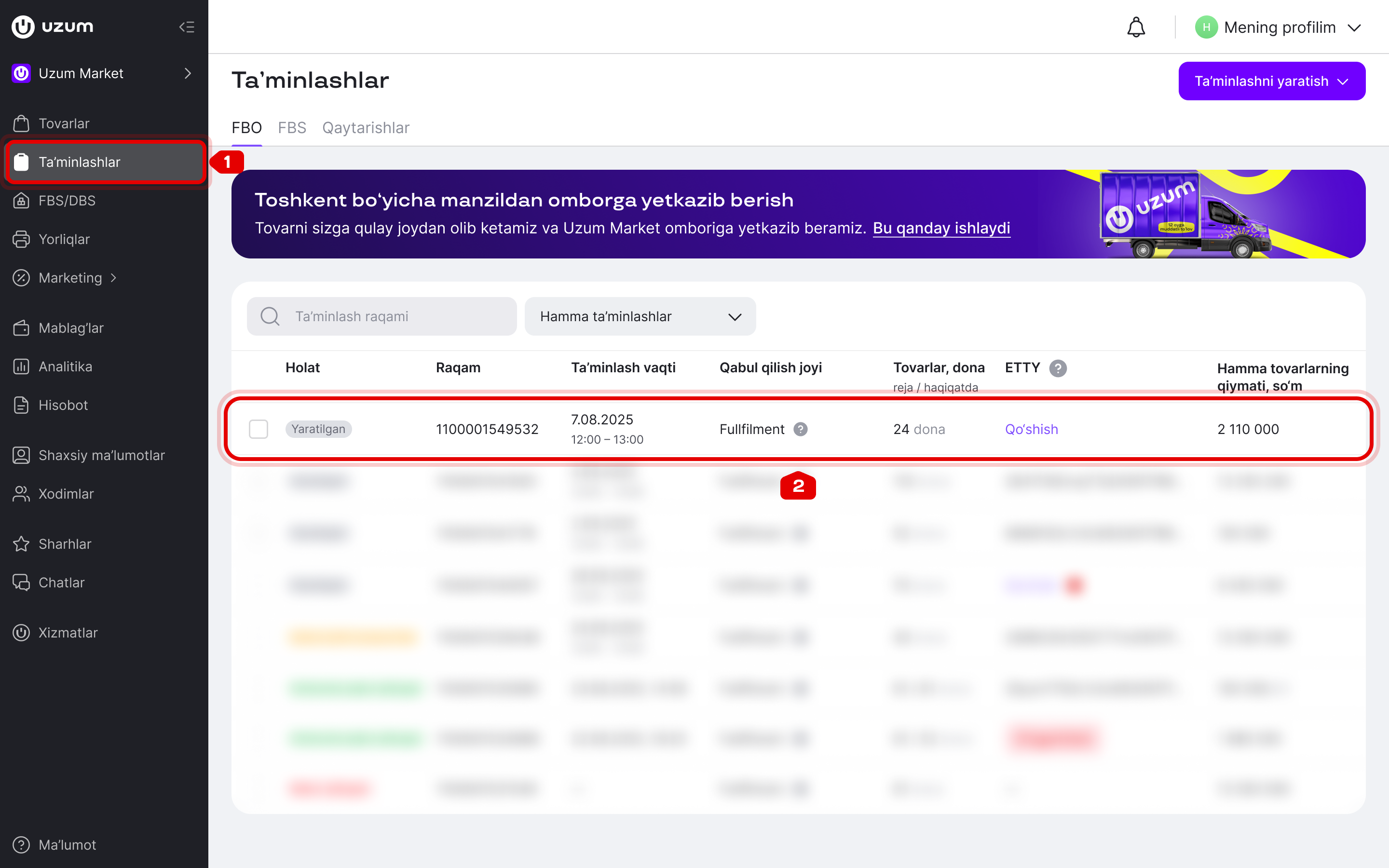
Task: Click the green H profile avatar
Action: click(x=1206, y=27)
